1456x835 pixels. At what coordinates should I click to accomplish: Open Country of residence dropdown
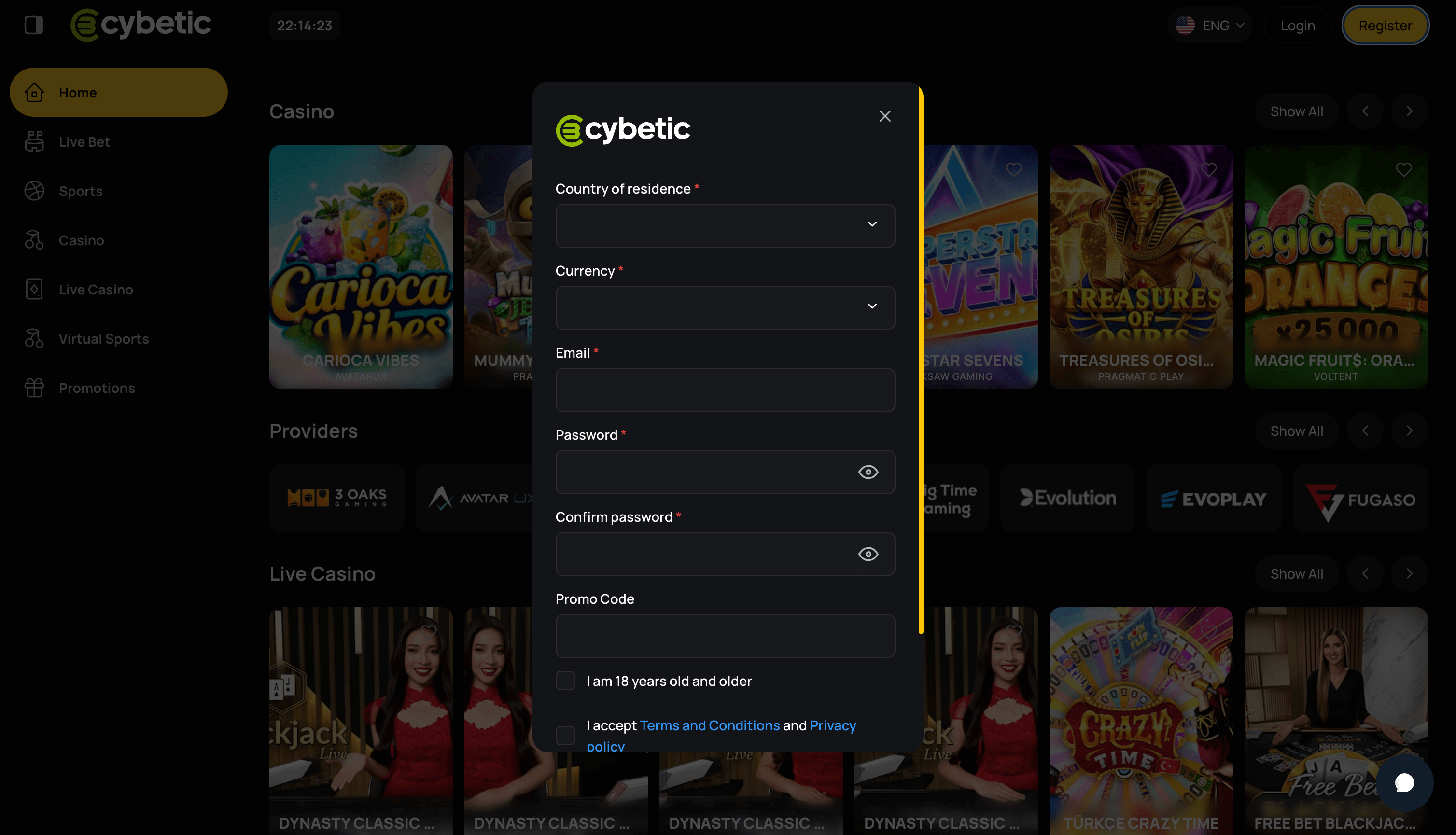(x=726, y=226)
